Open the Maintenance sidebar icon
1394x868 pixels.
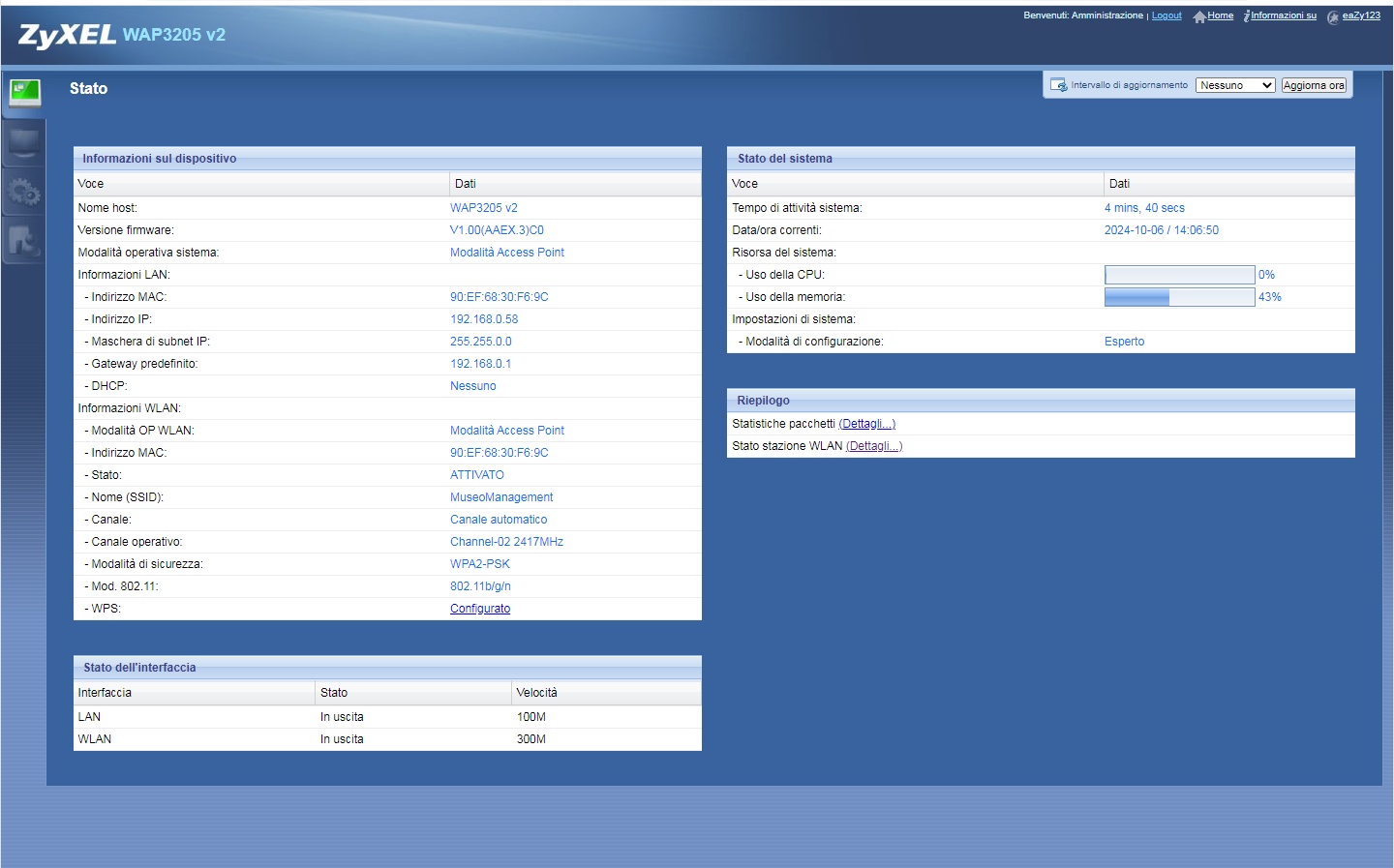pyautogui.click(x=24, y=239)
